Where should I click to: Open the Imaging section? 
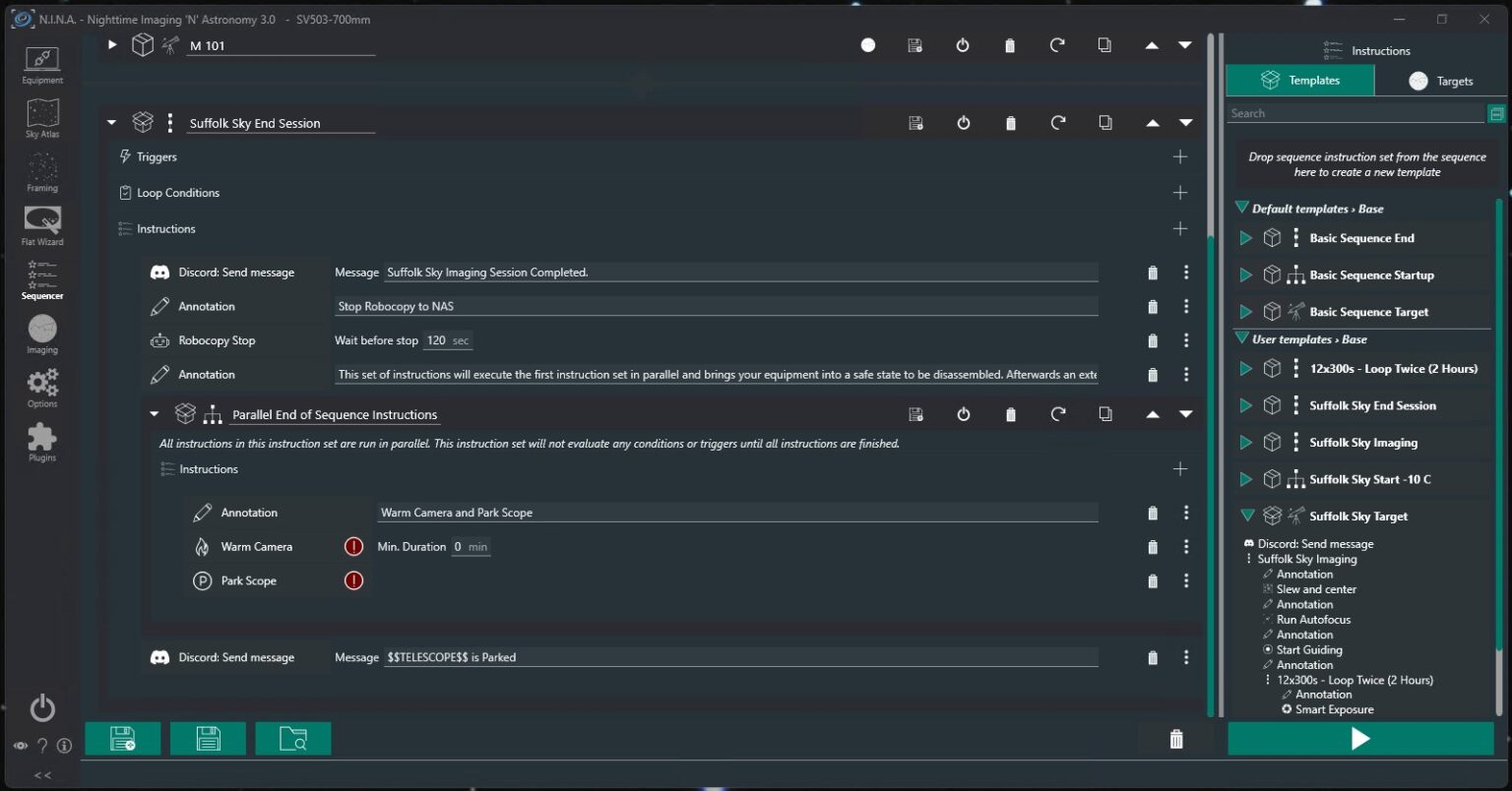(x=42, y=335)
